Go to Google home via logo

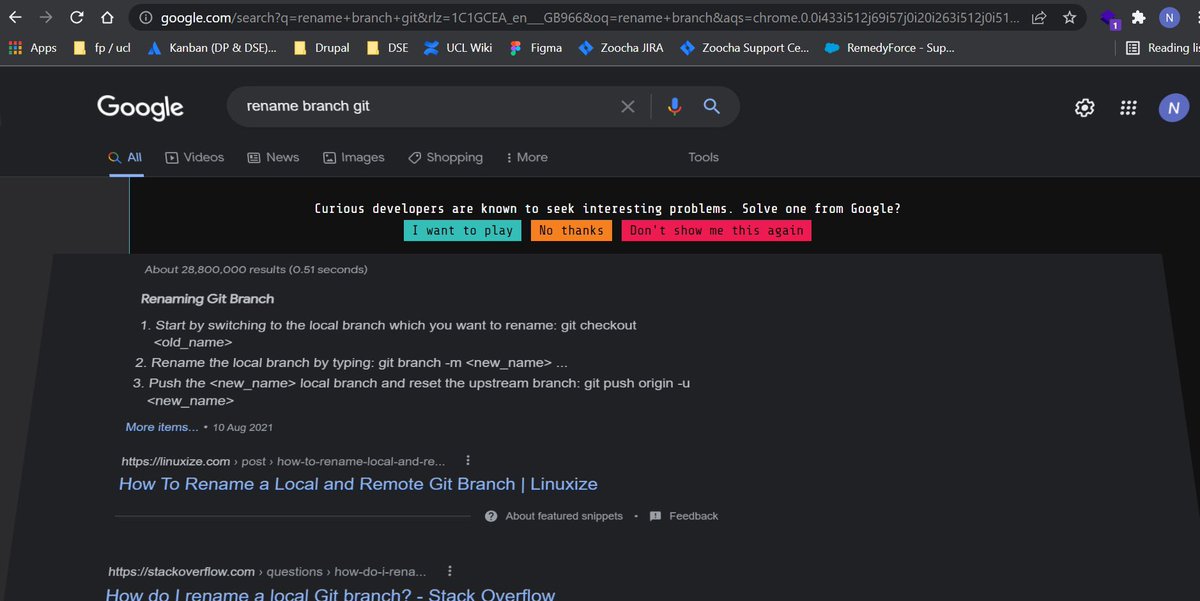[x=140, y=107]
